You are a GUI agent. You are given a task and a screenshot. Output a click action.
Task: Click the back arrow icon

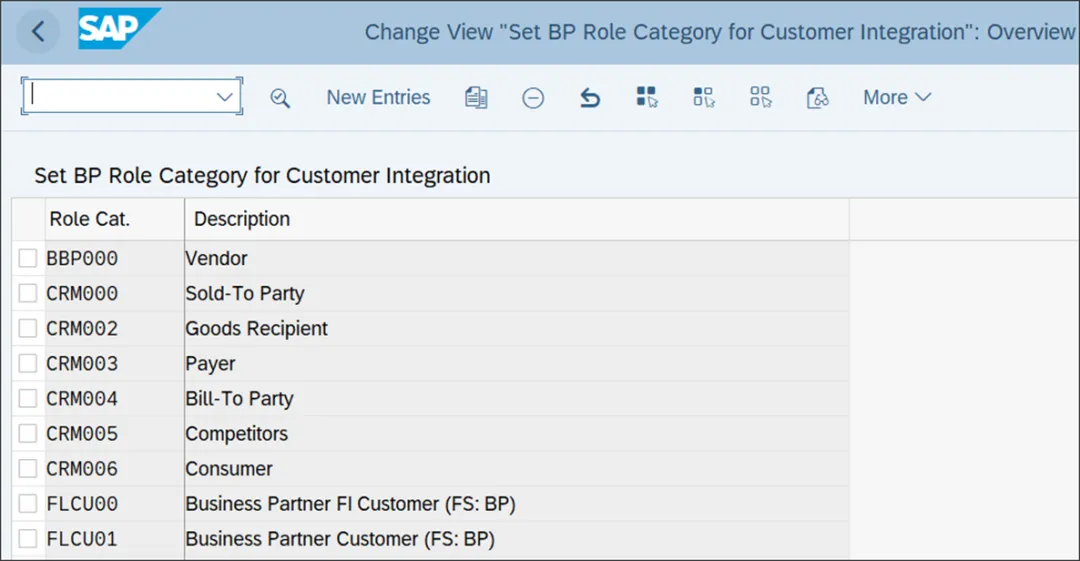[38, 32]
